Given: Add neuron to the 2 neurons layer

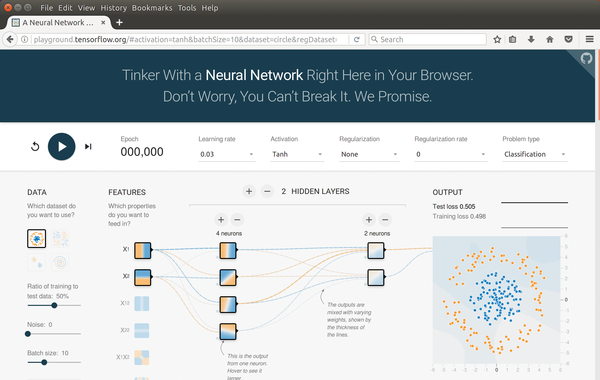Looking at the screenshot, I should [x=369, y=220].
